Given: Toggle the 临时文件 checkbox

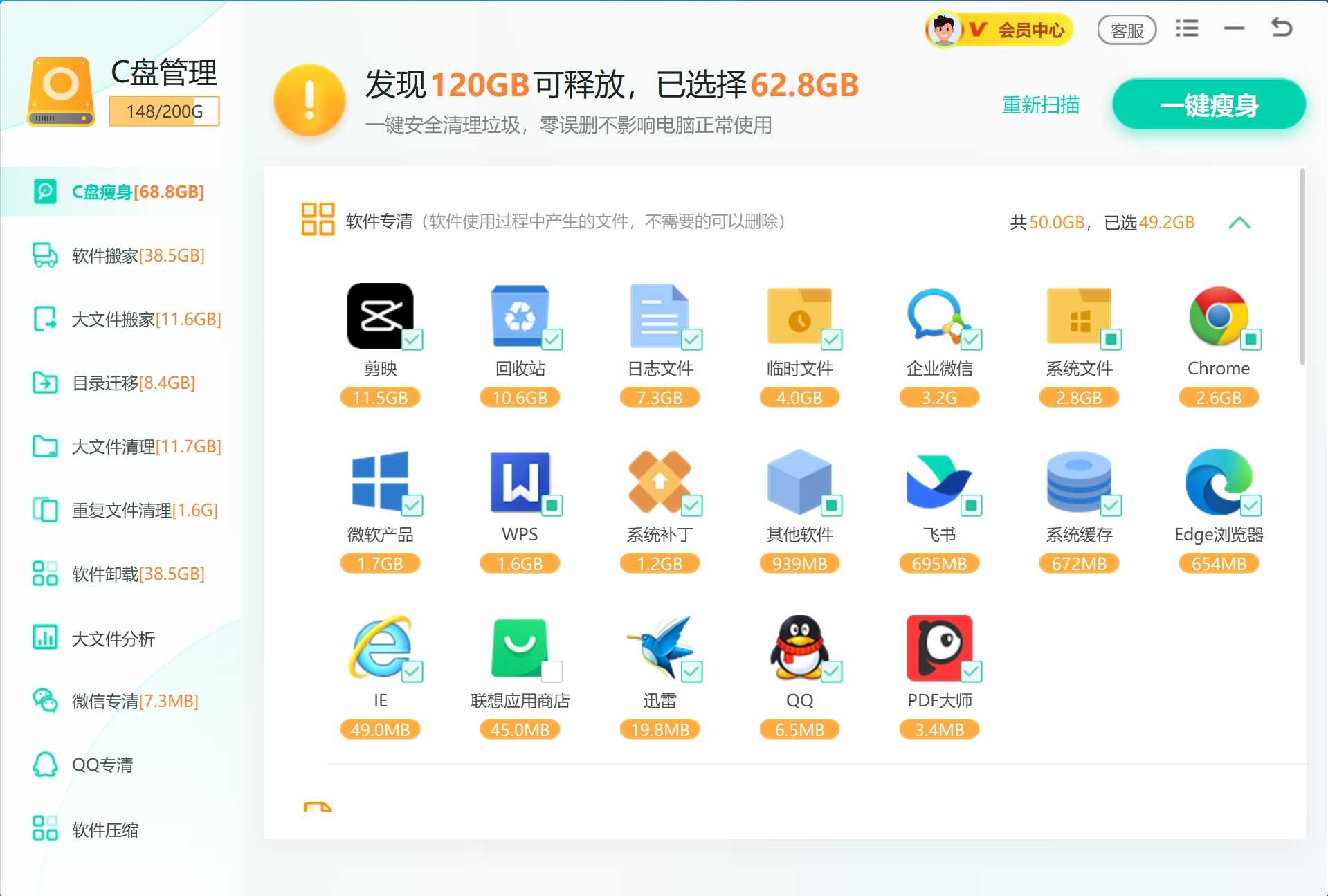Looking at the screenshot, I should click(x=832, y=340).
